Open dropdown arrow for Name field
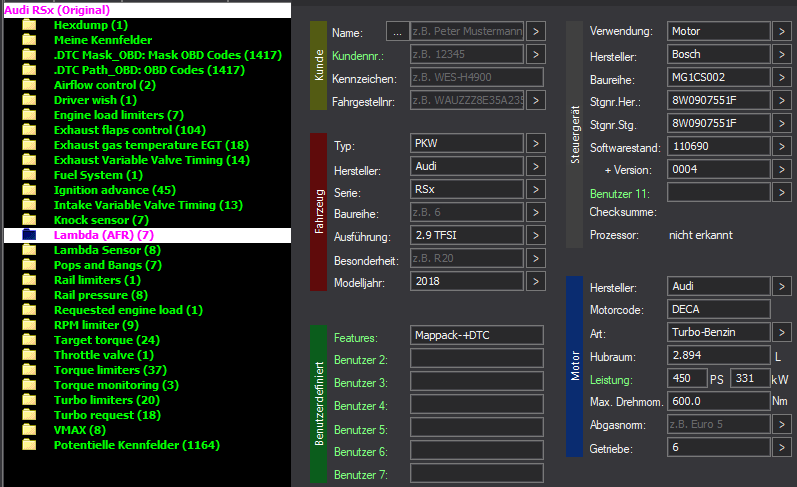This screenshot has width=797, height=487. [x=536, y=32]
